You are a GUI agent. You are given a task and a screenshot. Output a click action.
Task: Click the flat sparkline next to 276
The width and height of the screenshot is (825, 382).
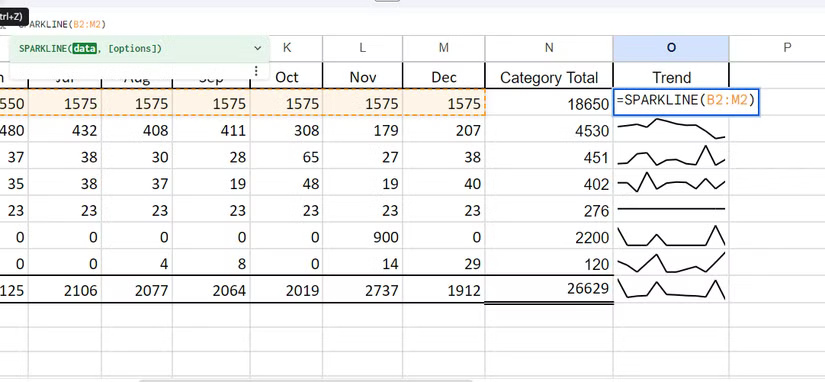[x=671, y=209]
